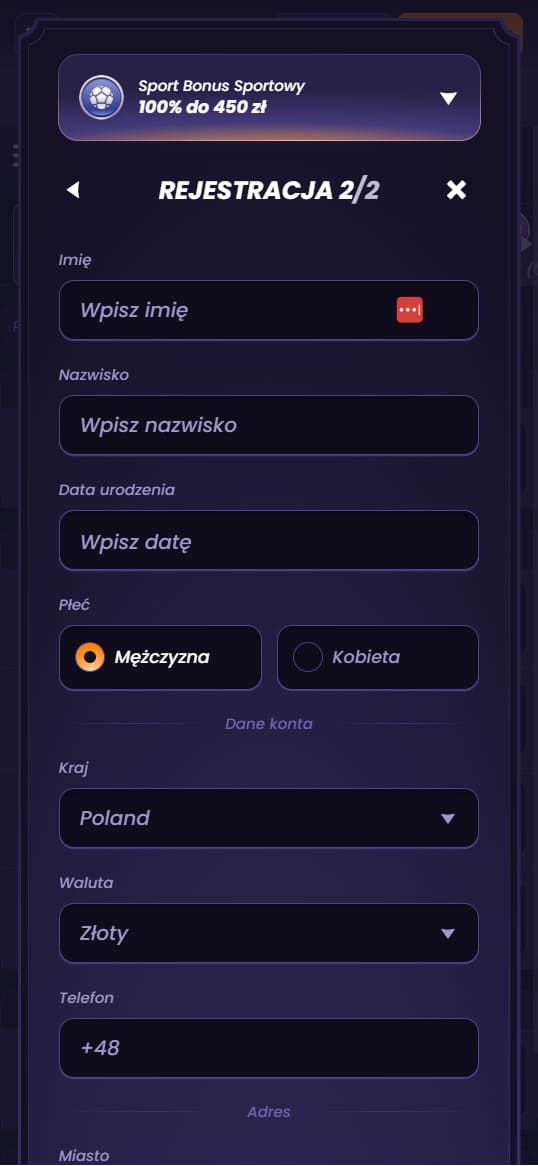Click the red password manager icon
This screenshot has width=538, height=1166.
point(409,309)
